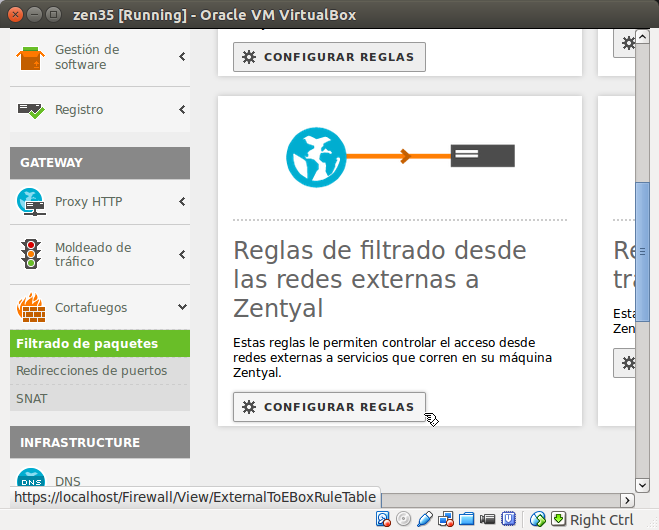The image size is (659, 530).
Task: Open the Proxy HTTP menu label
Action: pyautogui.click(x=89, y=202)
